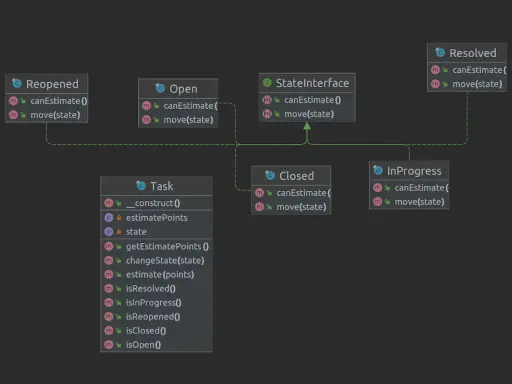The height and width of the screenshot is (384, 512).
Task: Select the StateInterface header
Action: pyautogui.click(x=307, y=83)
